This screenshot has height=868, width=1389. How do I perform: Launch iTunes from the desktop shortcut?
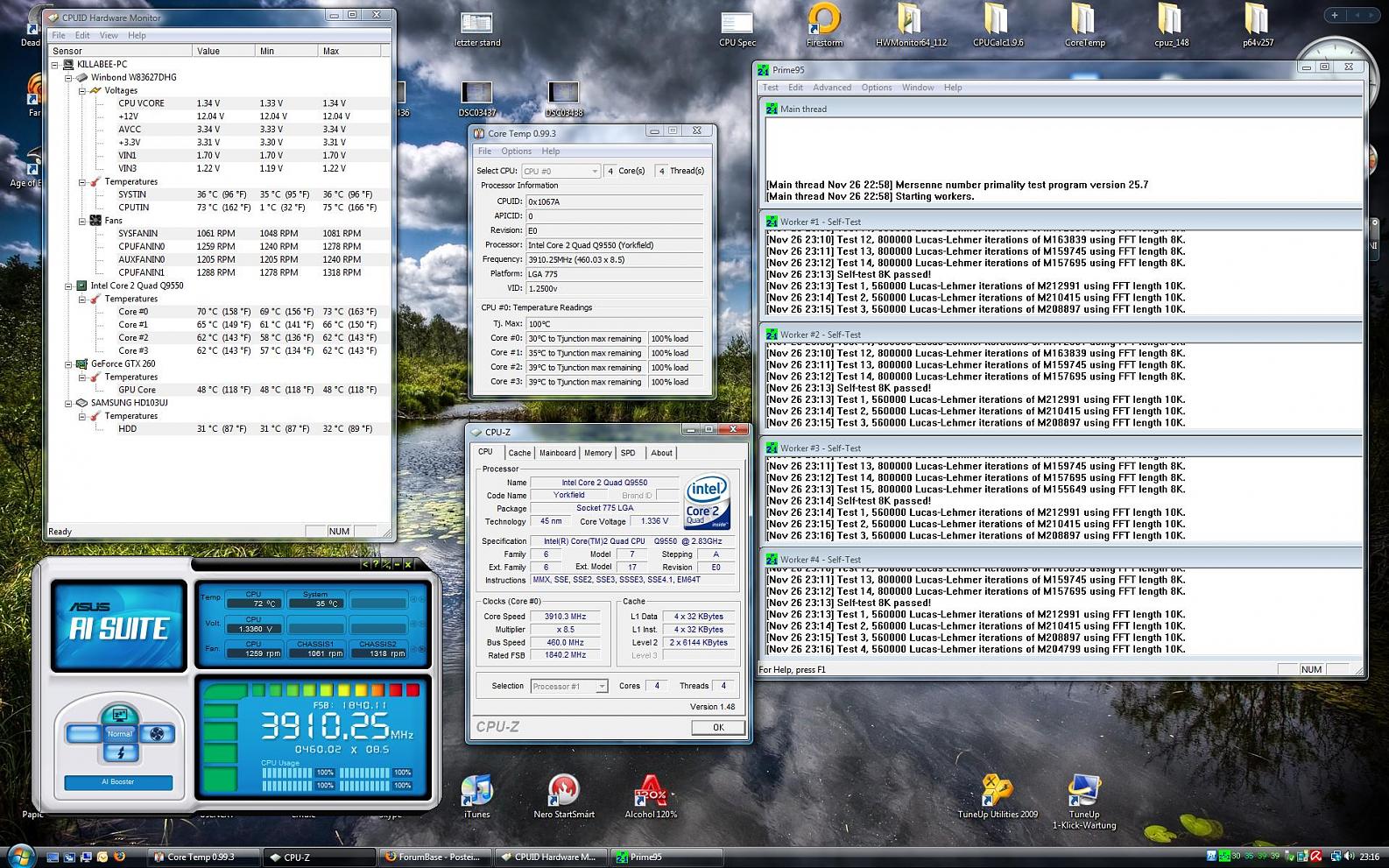(476, 796)
